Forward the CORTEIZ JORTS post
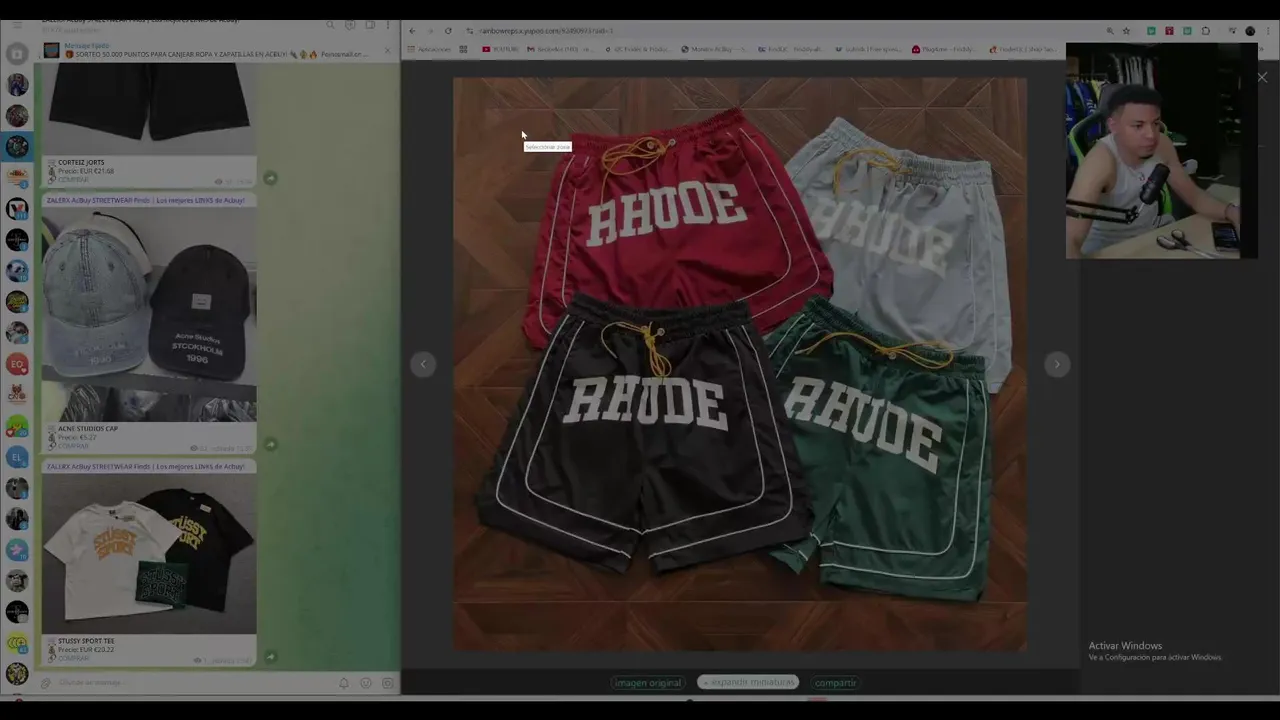The height and width of the screenshot is (720, 1280). 270,178
